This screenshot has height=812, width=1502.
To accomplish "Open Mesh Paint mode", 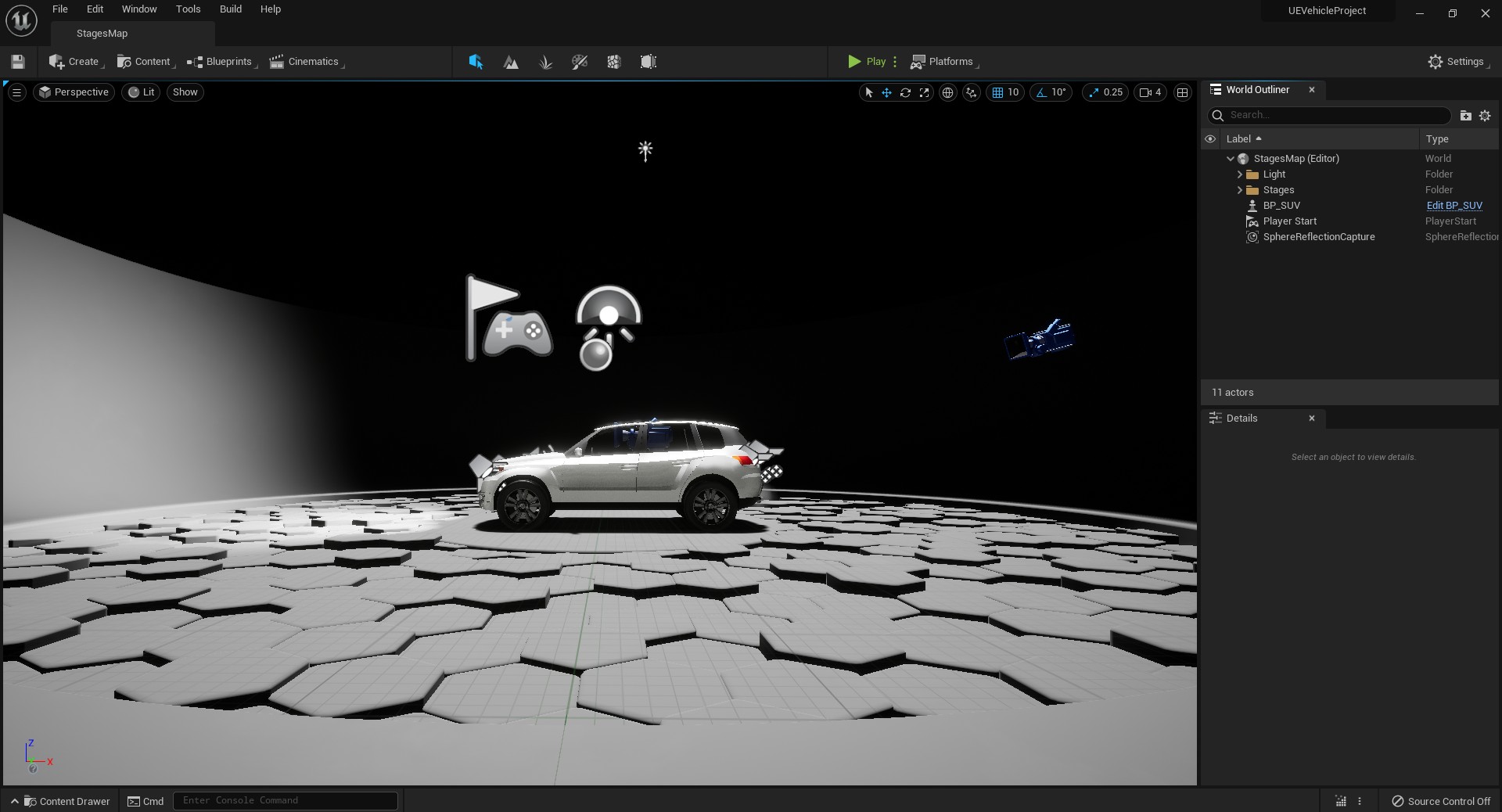I will click(579, 62).
